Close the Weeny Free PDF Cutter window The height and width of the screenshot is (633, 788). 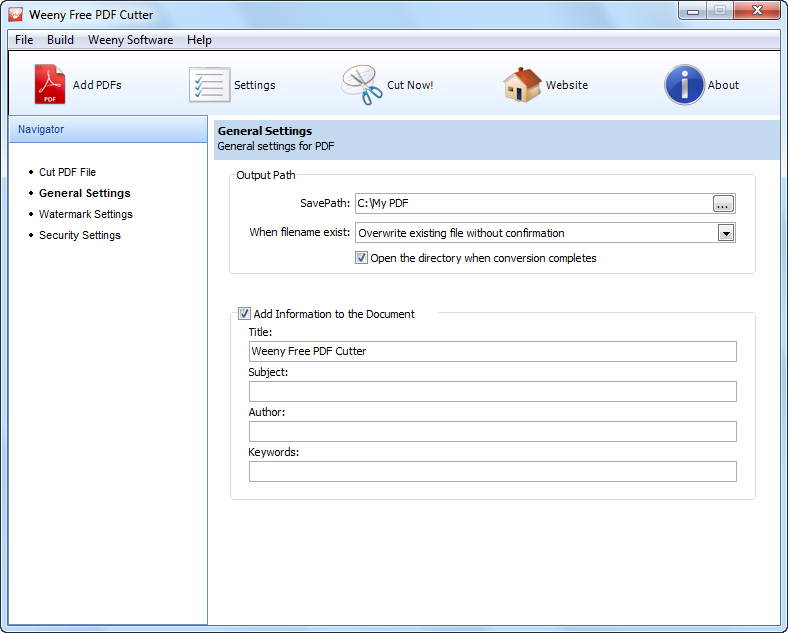coord(757,11)
